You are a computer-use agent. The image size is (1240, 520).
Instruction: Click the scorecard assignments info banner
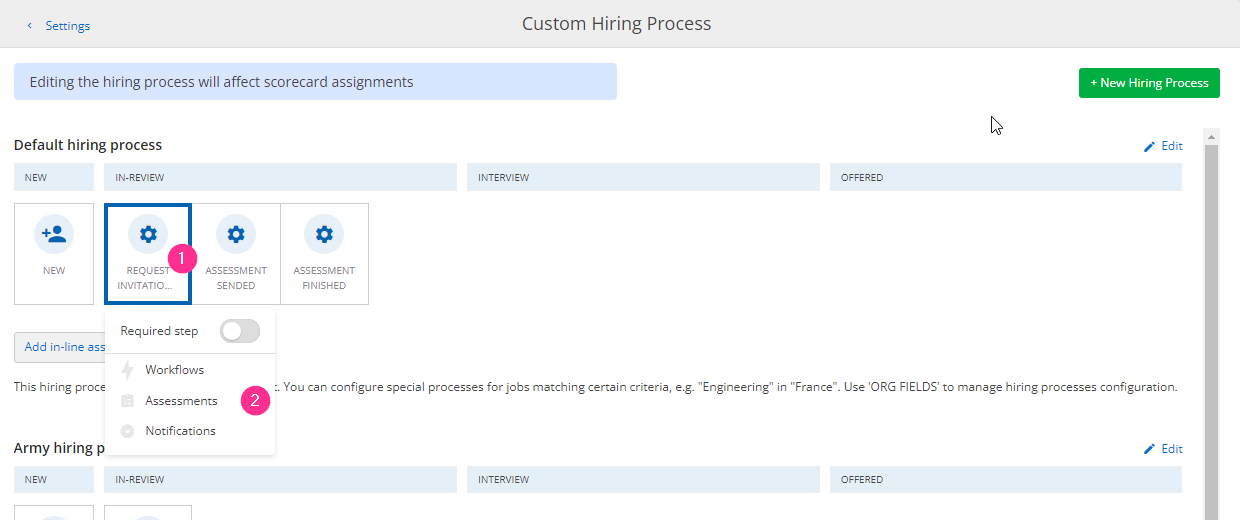point(315,82)
